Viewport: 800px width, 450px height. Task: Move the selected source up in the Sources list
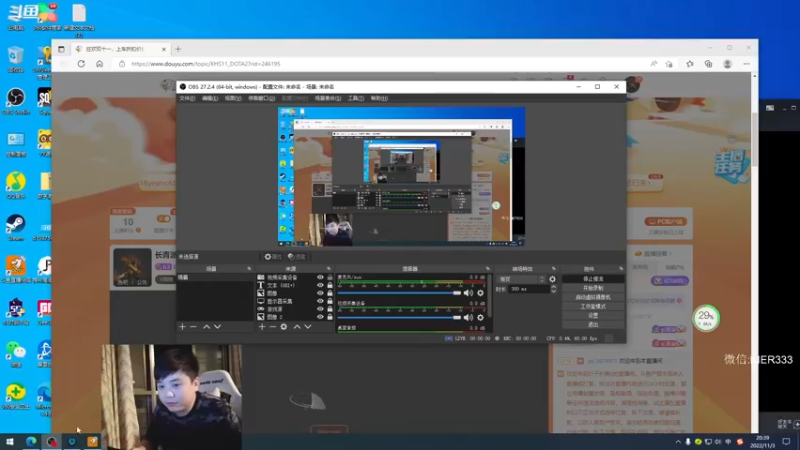pos(297,327)
